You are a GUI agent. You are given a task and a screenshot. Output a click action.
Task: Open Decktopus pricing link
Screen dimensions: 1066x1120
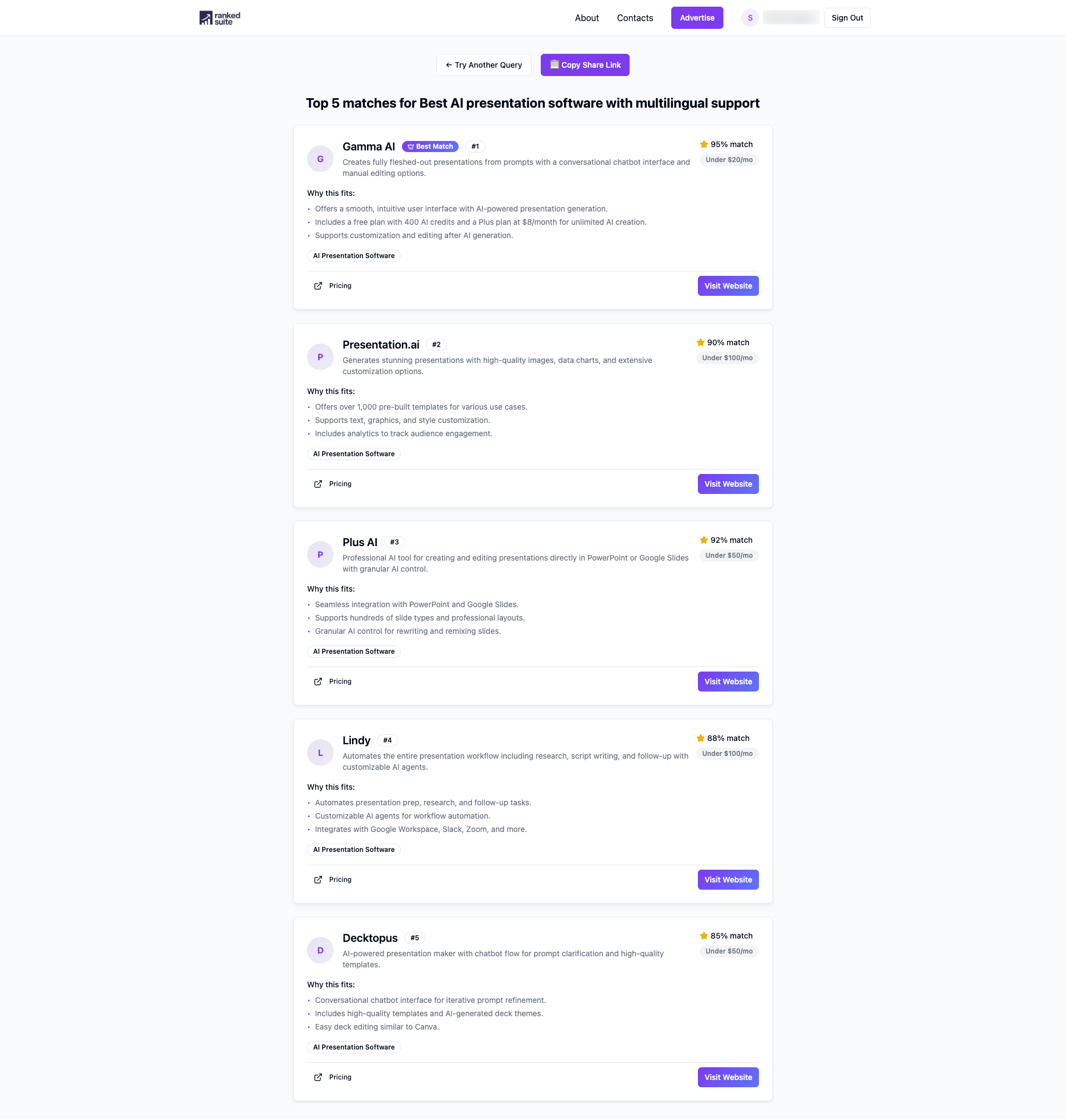[340, 1077]
